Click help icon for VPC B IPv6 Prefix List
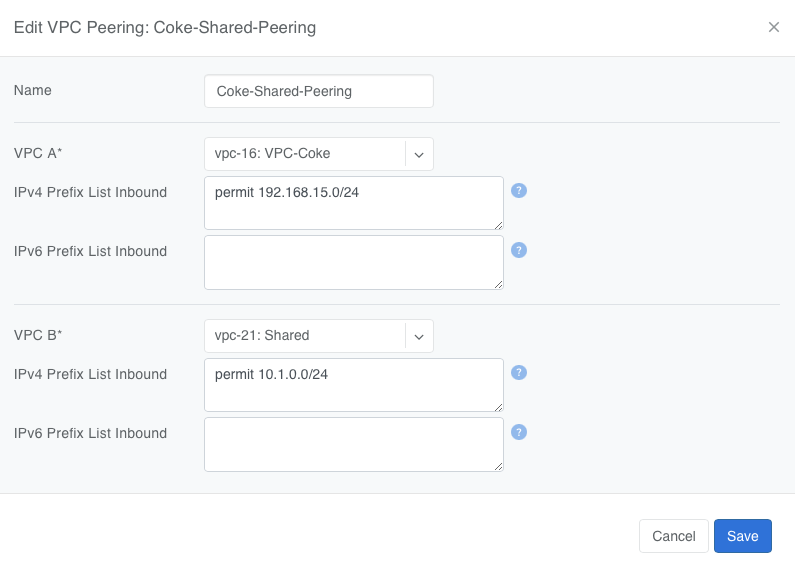The image size is (795, 576). [x=518, y=432]
